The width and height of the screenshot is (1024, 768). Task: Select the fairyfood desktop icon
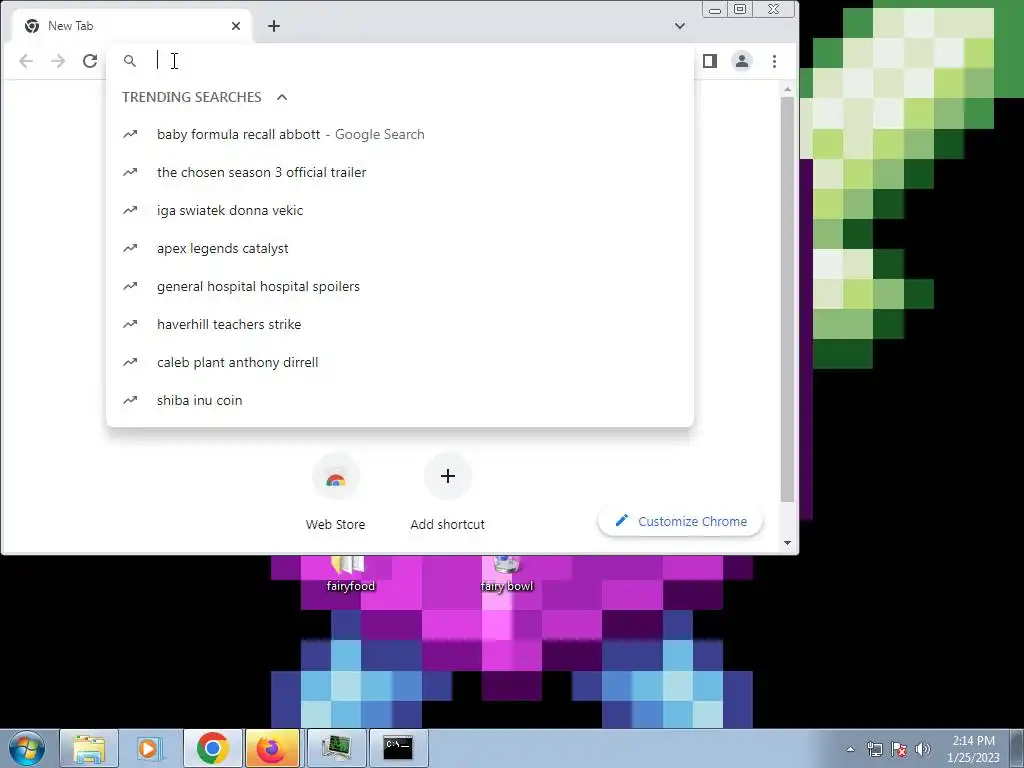(x=351, y=573)
